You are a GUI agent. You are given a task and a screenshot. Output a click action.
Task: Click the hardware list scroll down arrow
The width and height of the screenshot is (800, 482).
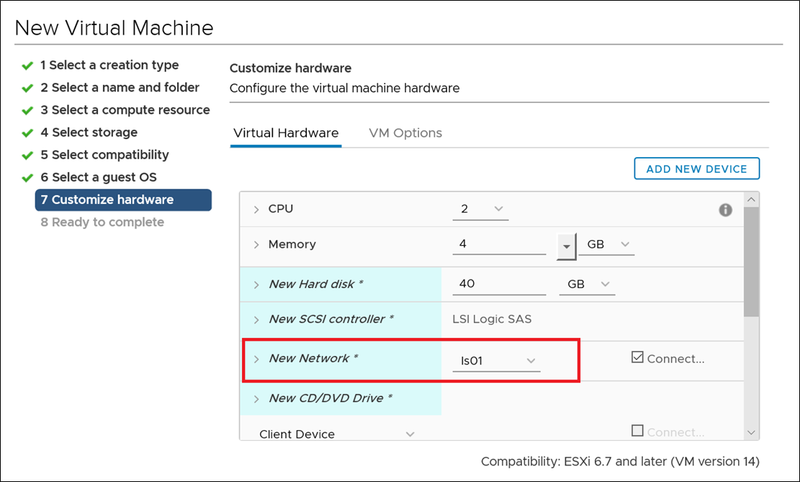click(752, 432)
